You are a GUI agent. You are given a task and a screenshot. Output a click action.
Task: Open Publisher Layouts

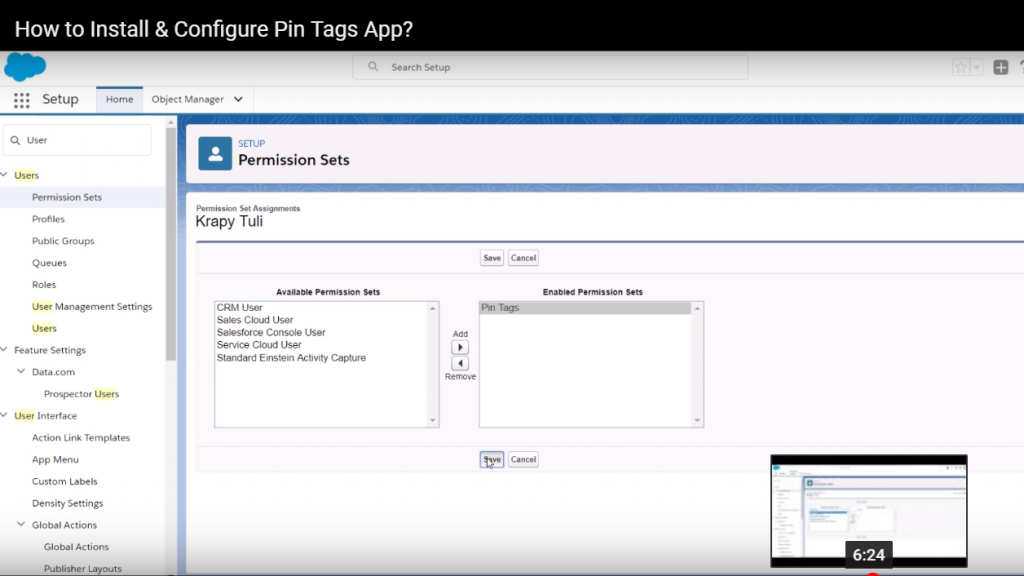[82, 569]
